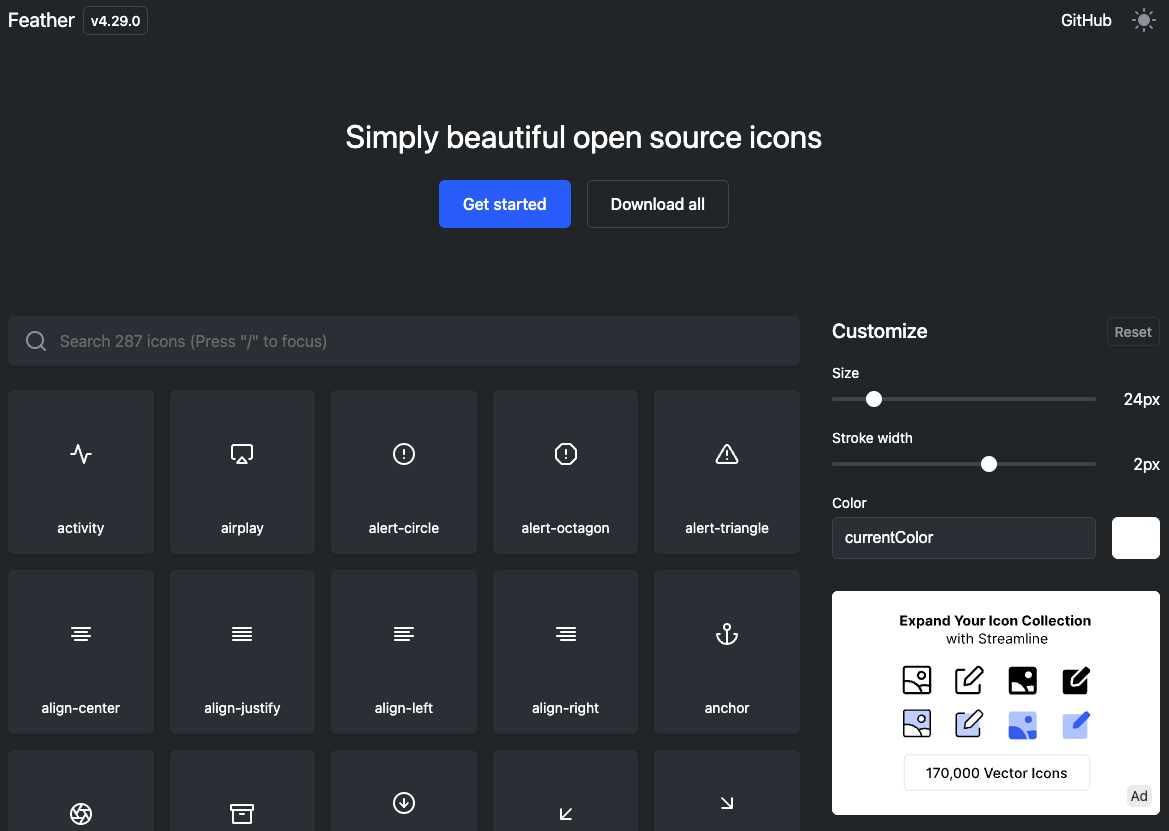Click the blue Get started button
Viewport: 1169px width, 831px height.
pyautogui.click(x=505, y=204)
